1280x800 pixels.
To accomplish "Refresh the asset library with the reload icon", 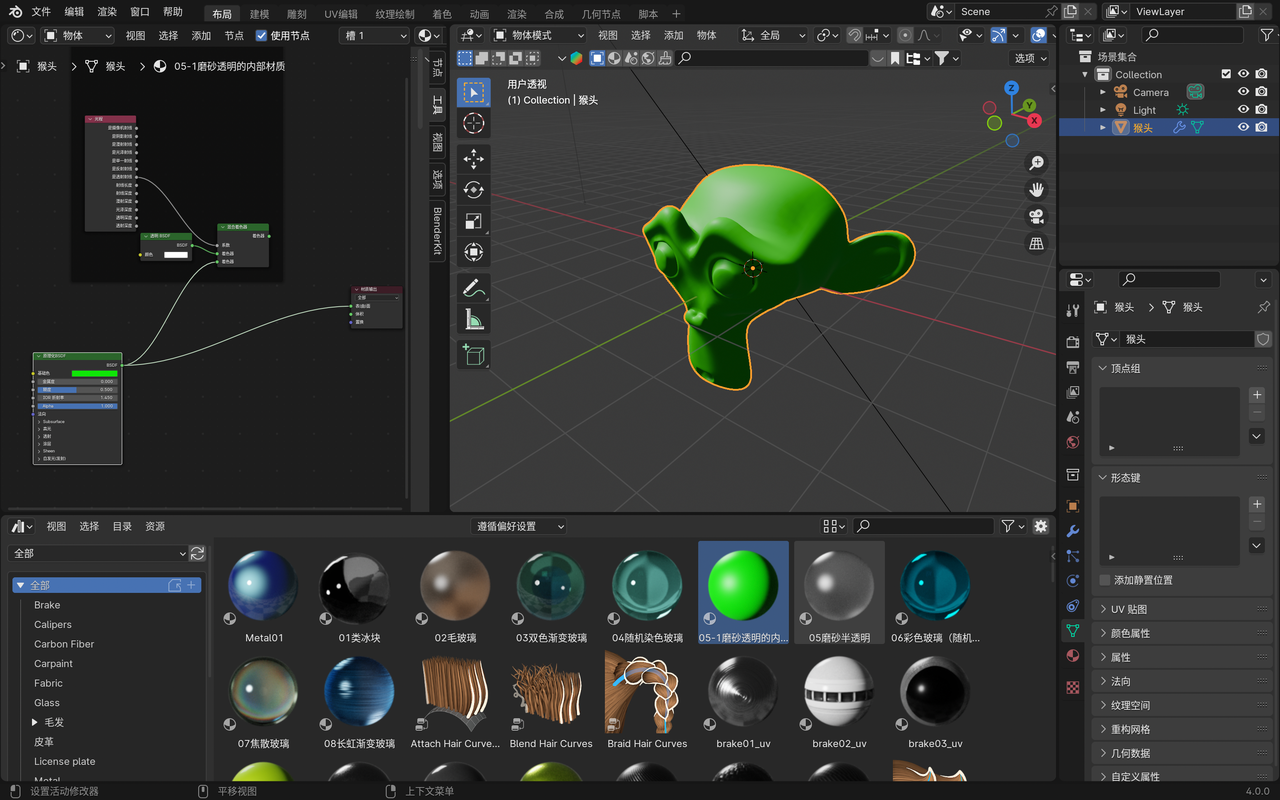I will [197, 553].
